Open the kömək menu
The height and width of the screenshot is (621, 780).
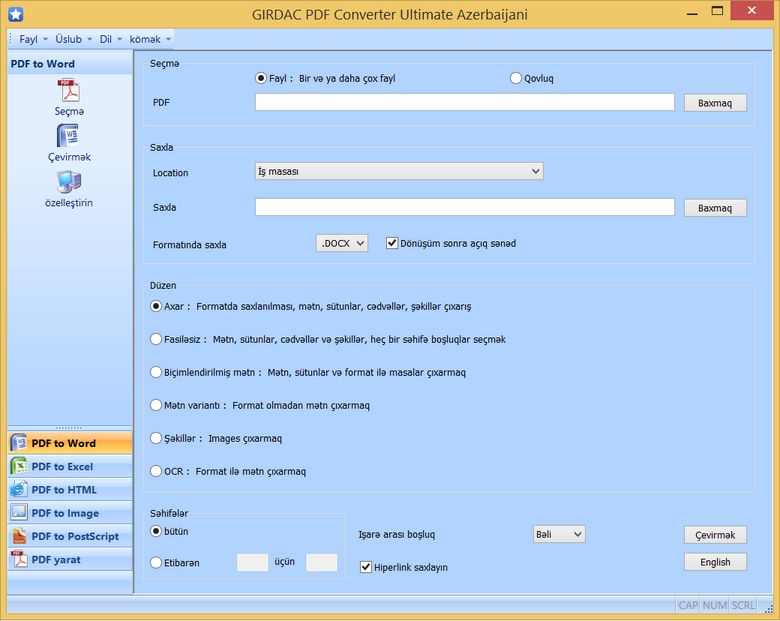150,39
